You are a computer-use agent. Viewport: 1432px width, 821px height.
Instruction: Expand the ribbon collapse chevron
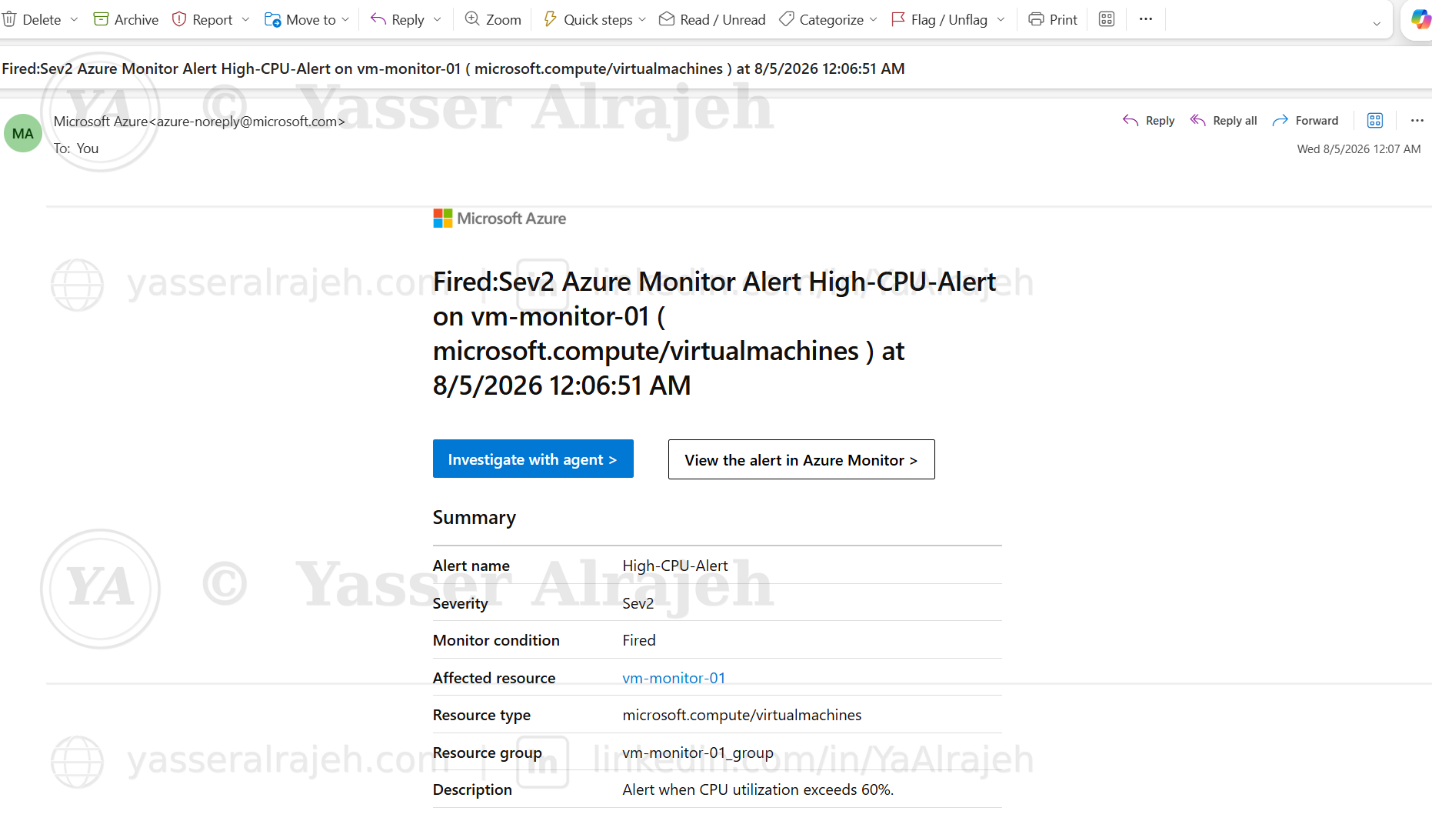click(1378, 23)
